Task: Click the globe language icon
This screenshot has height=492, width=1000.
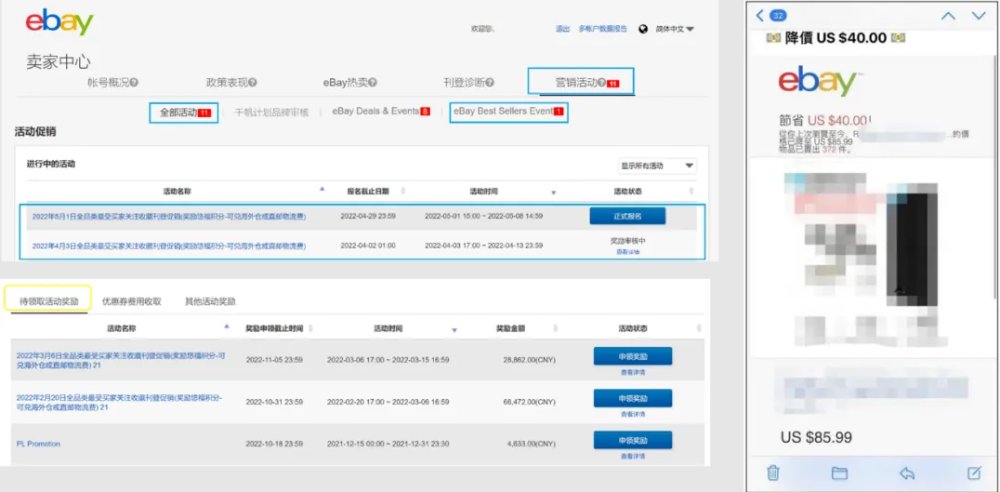Action: 643,29
